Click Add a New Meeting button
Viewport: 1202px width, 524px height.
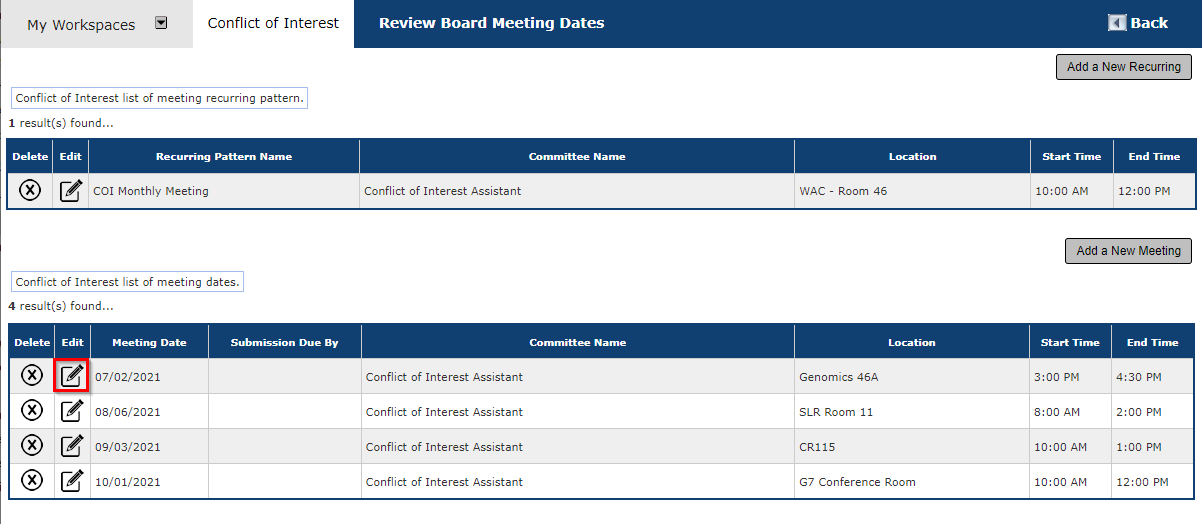[1128, 251]
